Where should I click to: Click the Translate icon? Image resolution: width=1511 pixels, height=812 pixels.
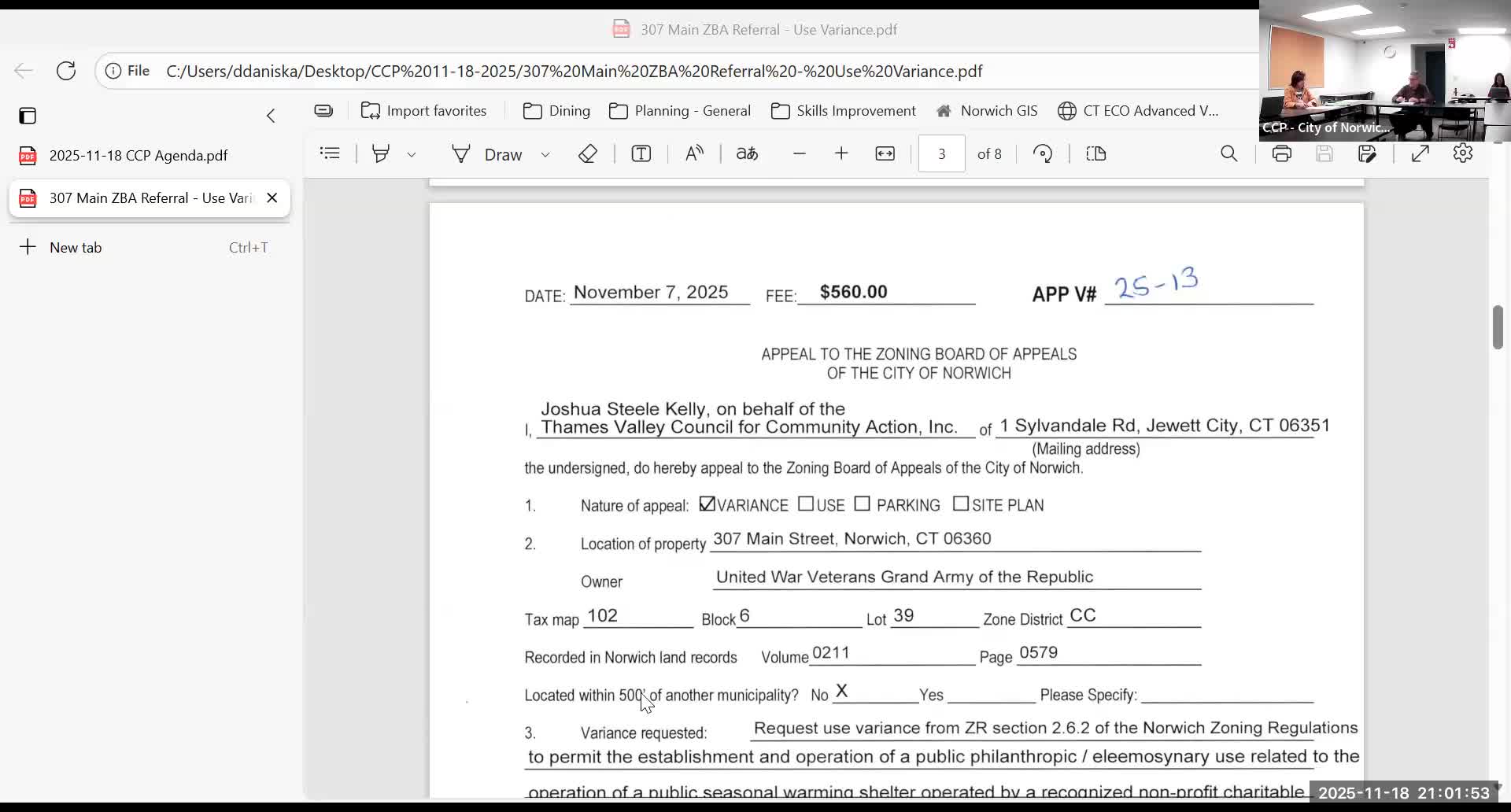pos(747,154)
